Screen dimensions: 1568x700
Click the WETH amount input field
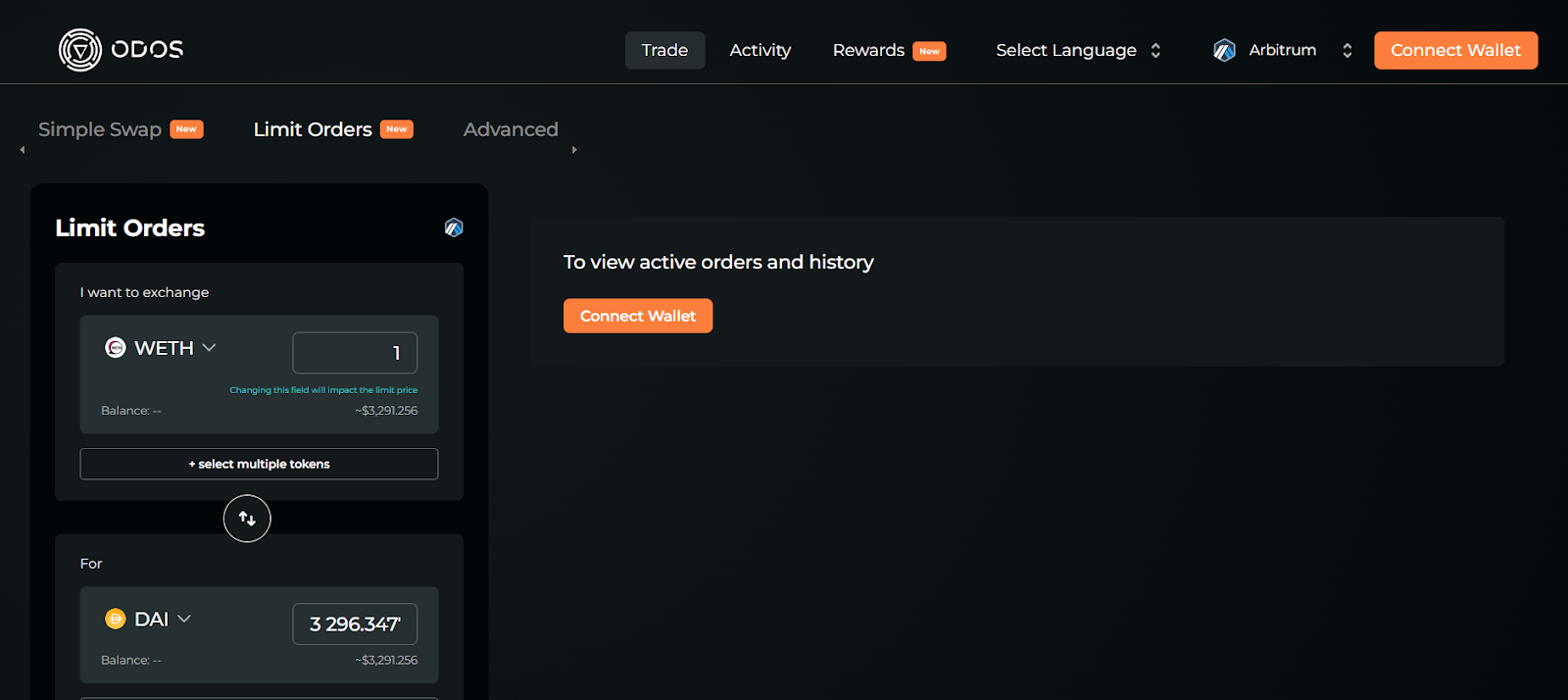click(x=355, y=353)
